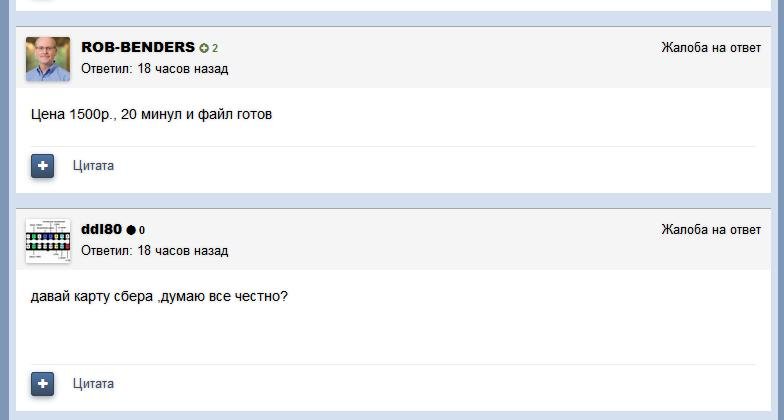This screenshot has height=420, width=784.
Task: Report ROB-BENDERS reply via Жалоба на ответ
Action: pyautogui.click(x=711, y=48)
